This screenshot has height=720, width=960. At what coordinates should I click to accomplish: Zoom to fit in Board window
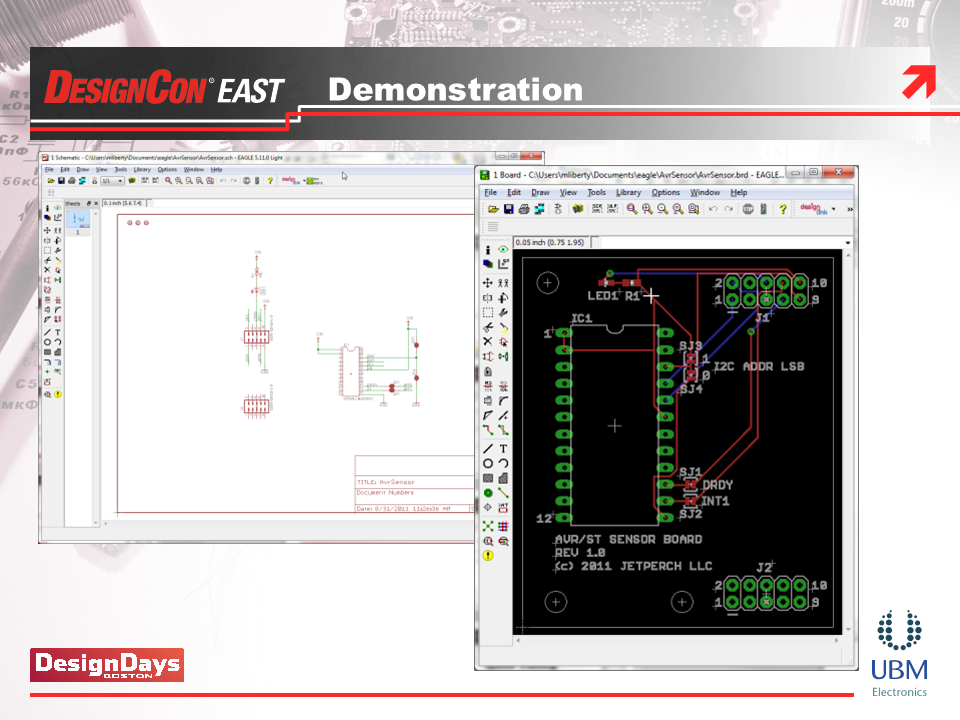click(x=632, y=209)
